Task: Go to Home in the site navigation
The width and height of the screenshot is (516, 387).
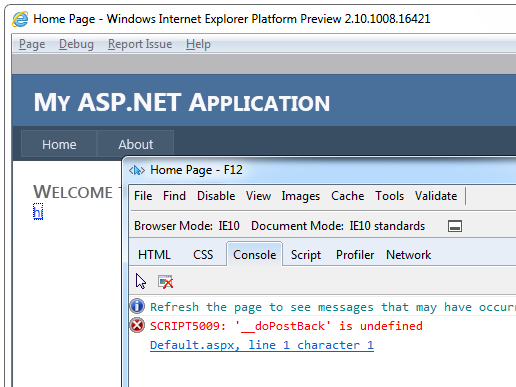Action: 59,144
